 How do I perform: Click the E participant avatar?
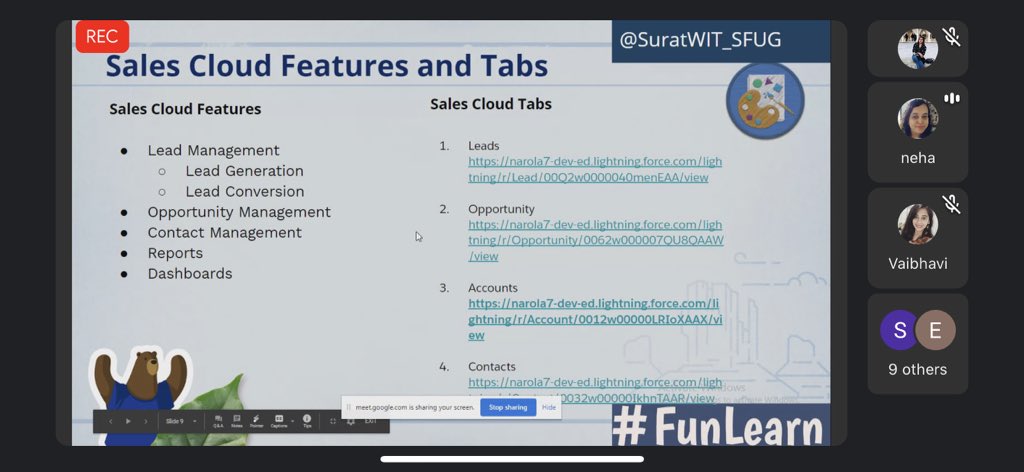pyautogui.click(x=935, y=330)
